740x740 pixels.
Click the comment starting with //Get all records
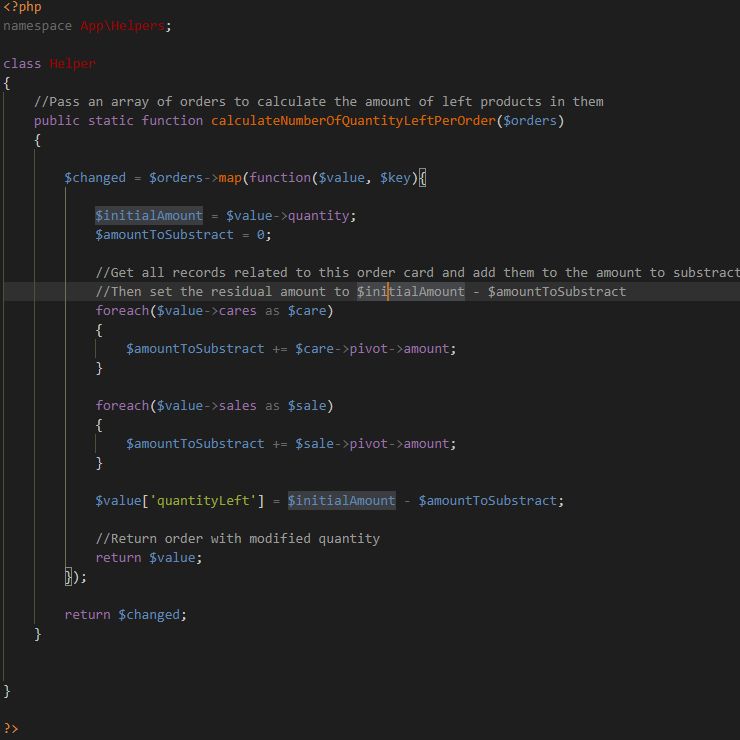click(417, 273)
